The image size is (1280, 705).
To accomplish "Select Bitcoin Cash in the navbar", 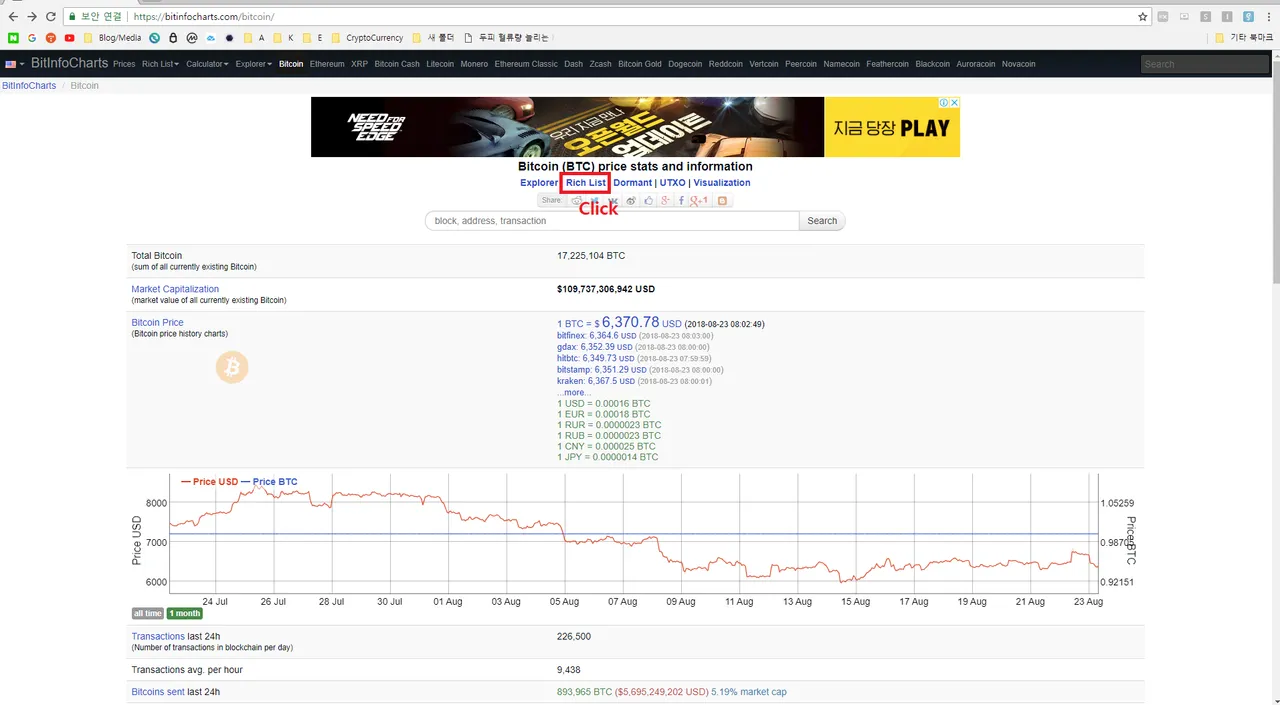I will (x=397, y=64).
